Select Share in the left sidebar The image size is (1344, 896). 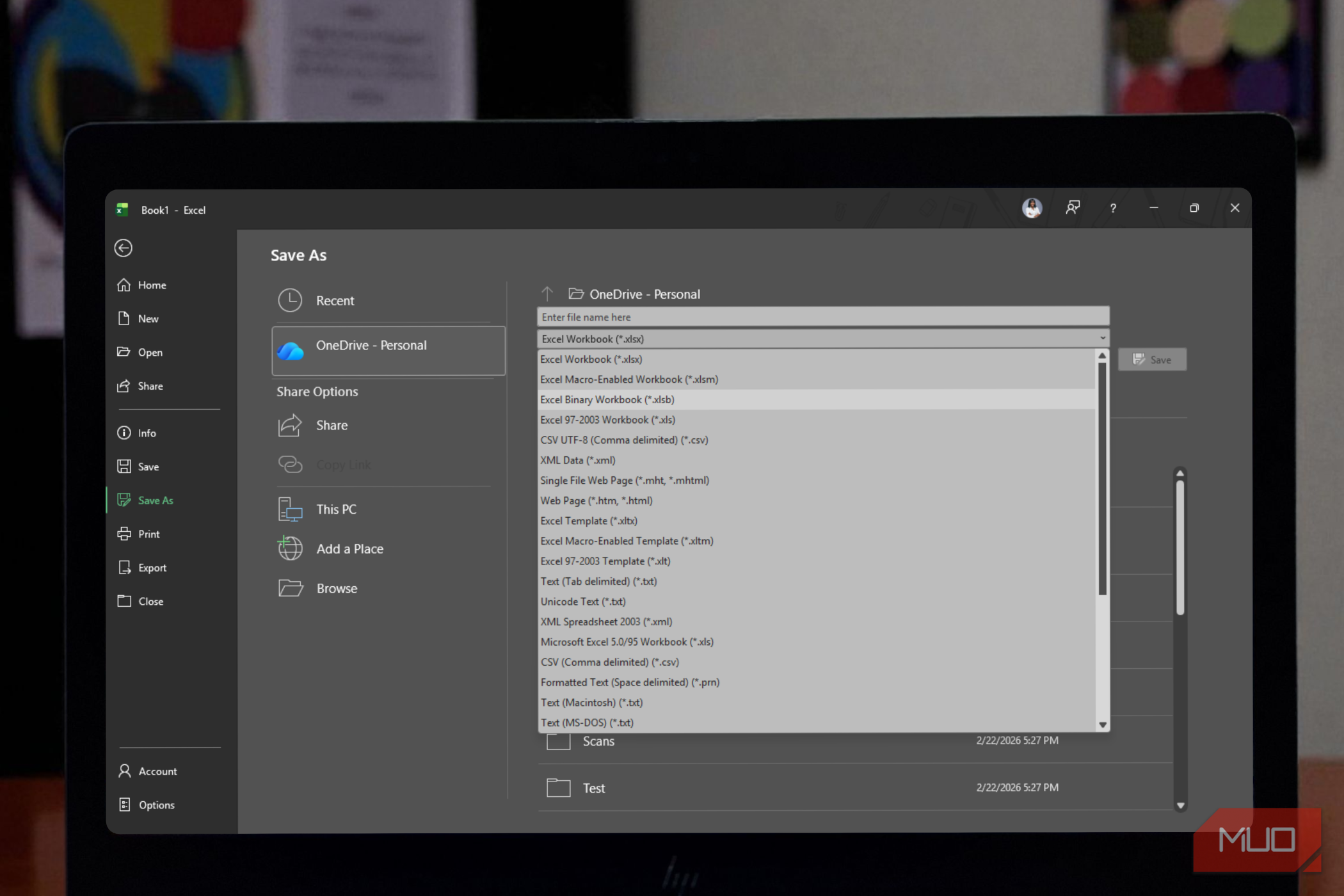[x=150, y=386]
